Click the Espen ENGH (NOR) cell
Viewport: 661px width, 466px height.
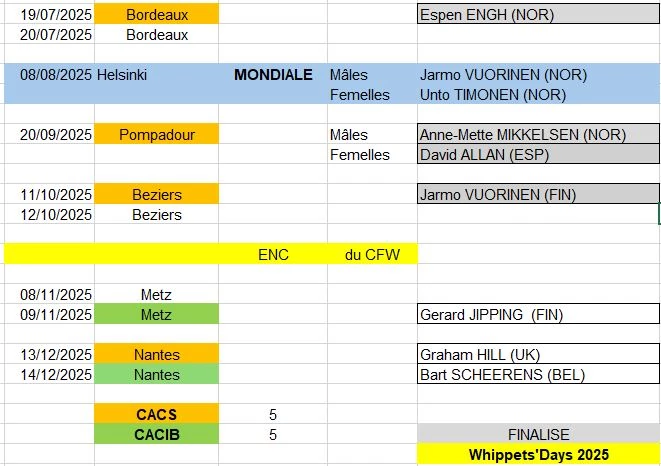[538, 14]
